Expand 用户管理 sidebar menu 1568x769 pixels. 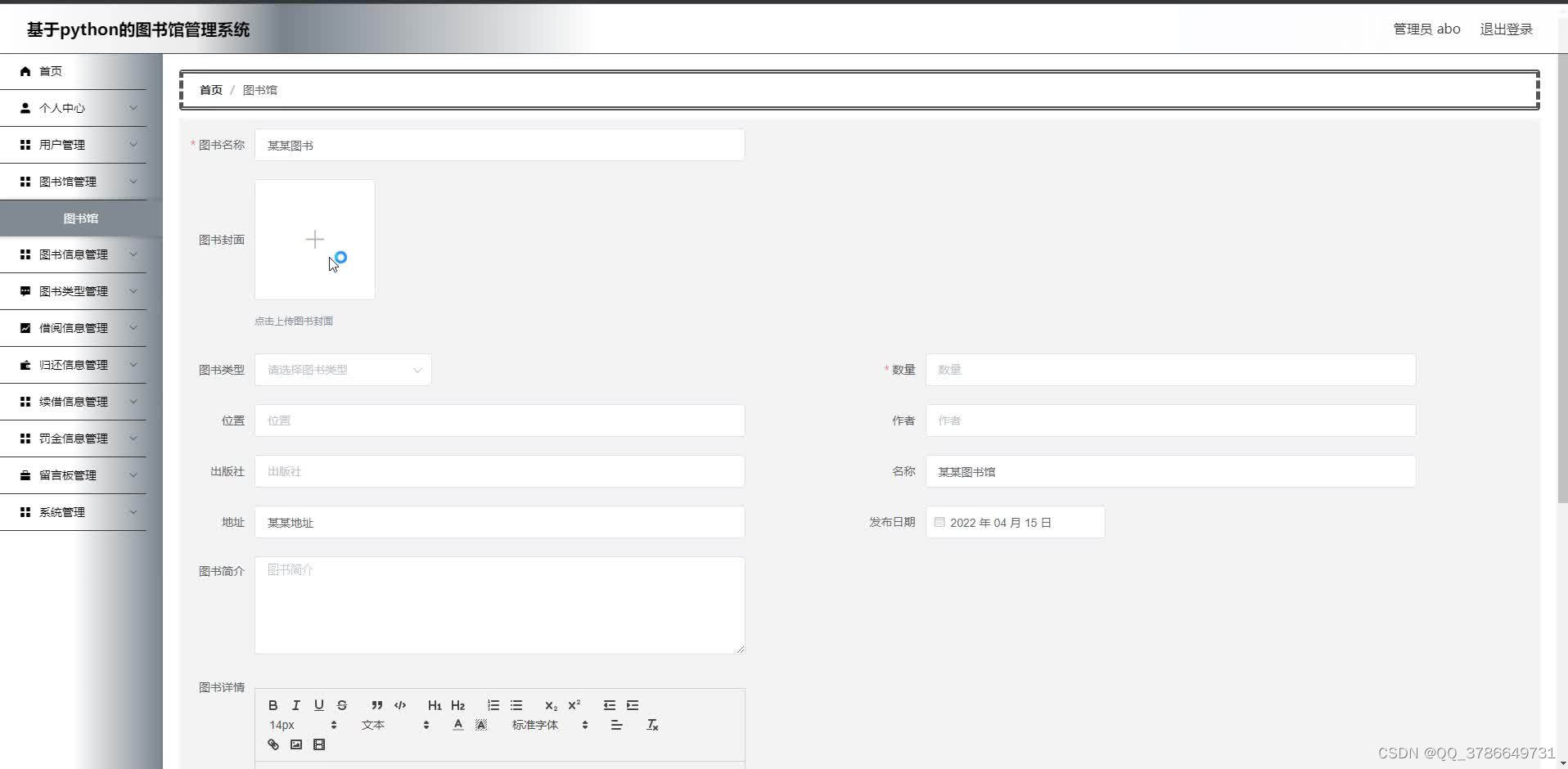pos(74,145)
